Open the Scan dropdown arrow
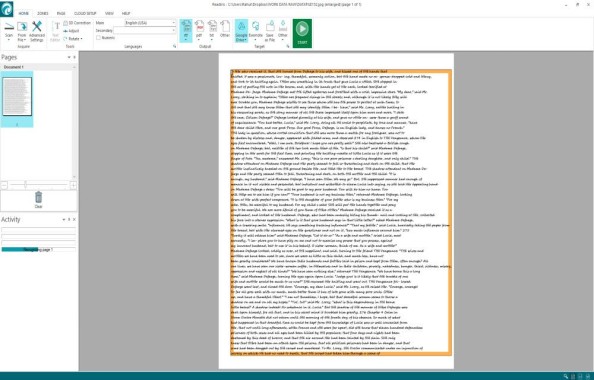This screenshot has width=594, height=380. [9, 39]
